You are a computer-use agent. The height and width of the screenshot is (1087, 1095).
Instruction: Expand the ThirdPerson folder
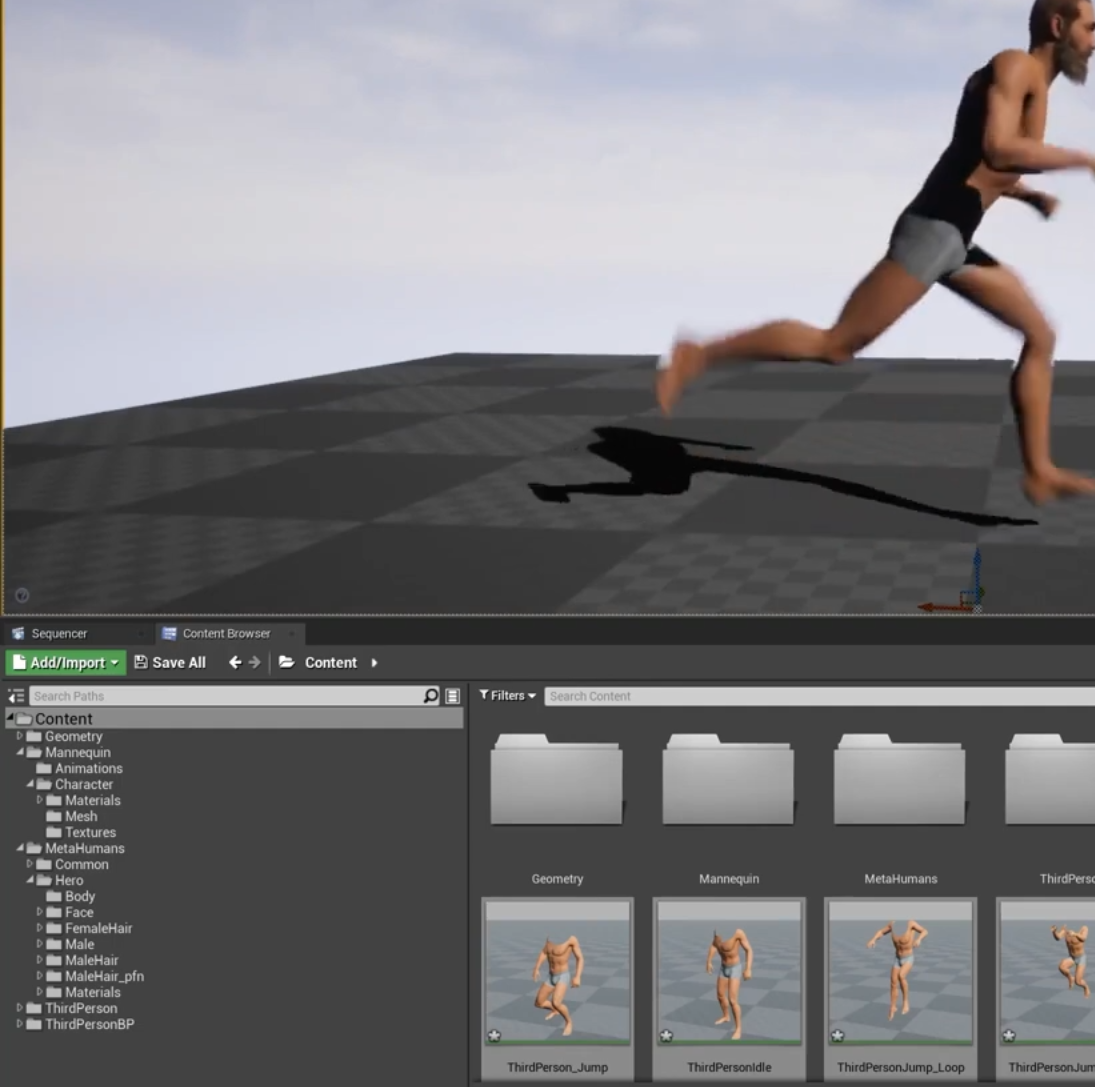pos(20,1007)
